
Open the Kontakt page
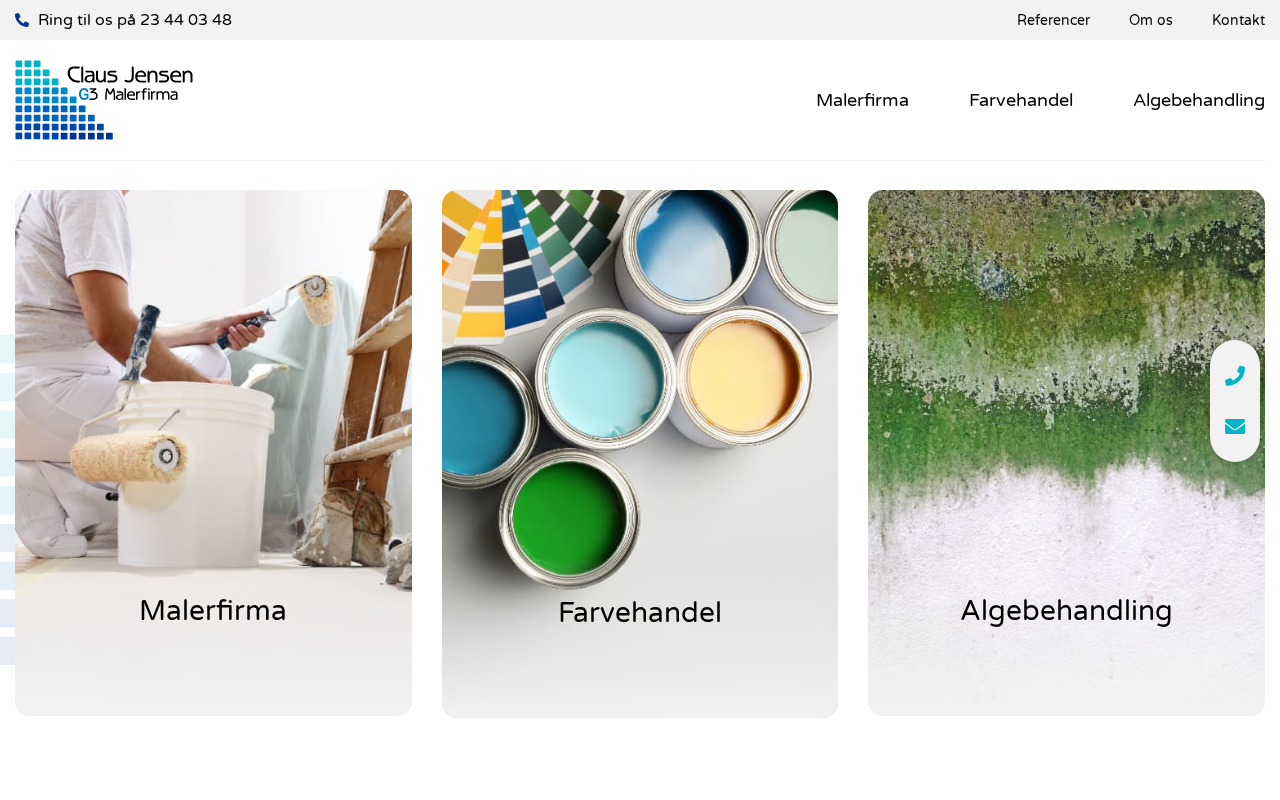point(1238,20)
